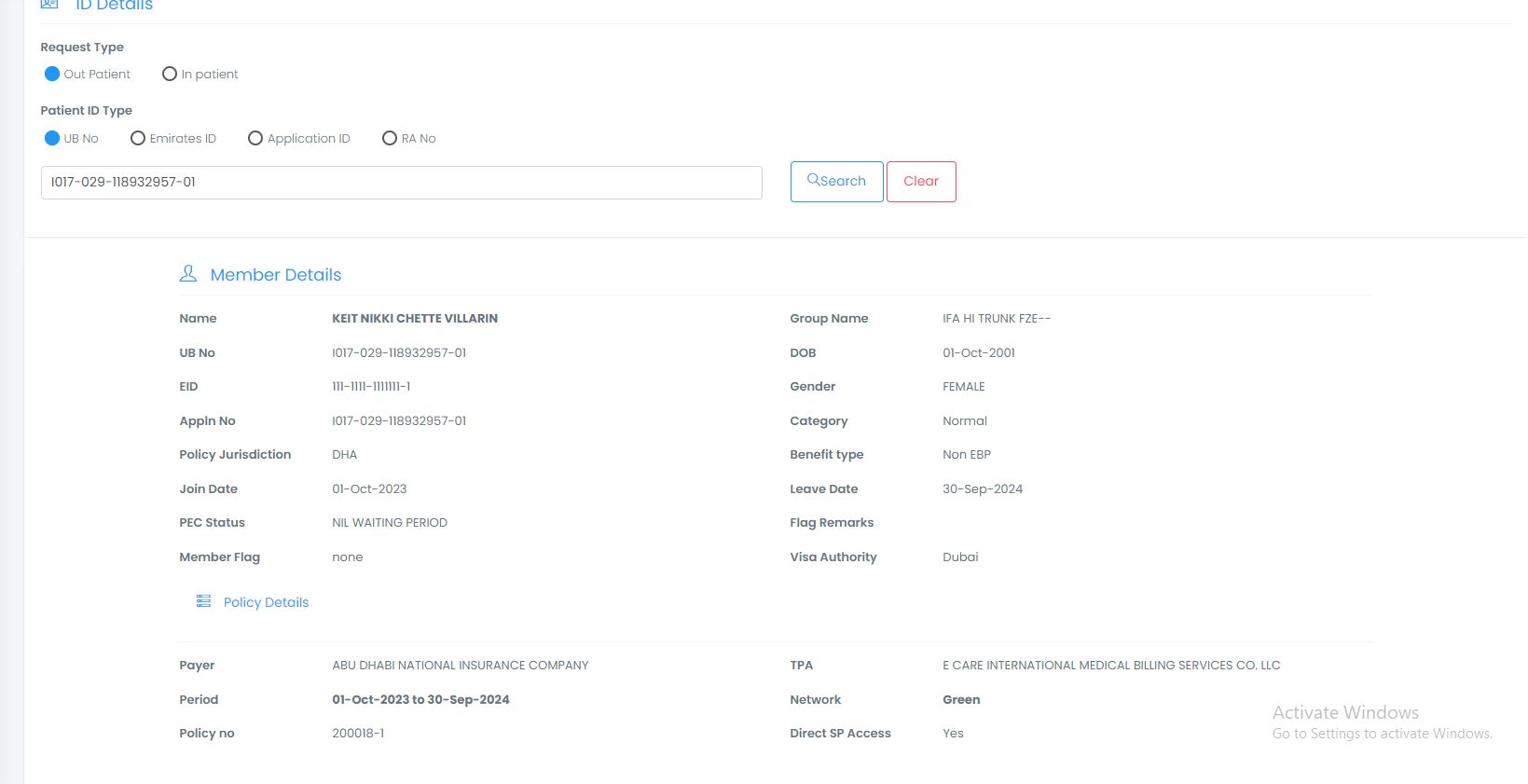This screenshot has height=784, width=1528.
Task: Choose Emirates ID as patient ID type
Action: tap(138, 138)
